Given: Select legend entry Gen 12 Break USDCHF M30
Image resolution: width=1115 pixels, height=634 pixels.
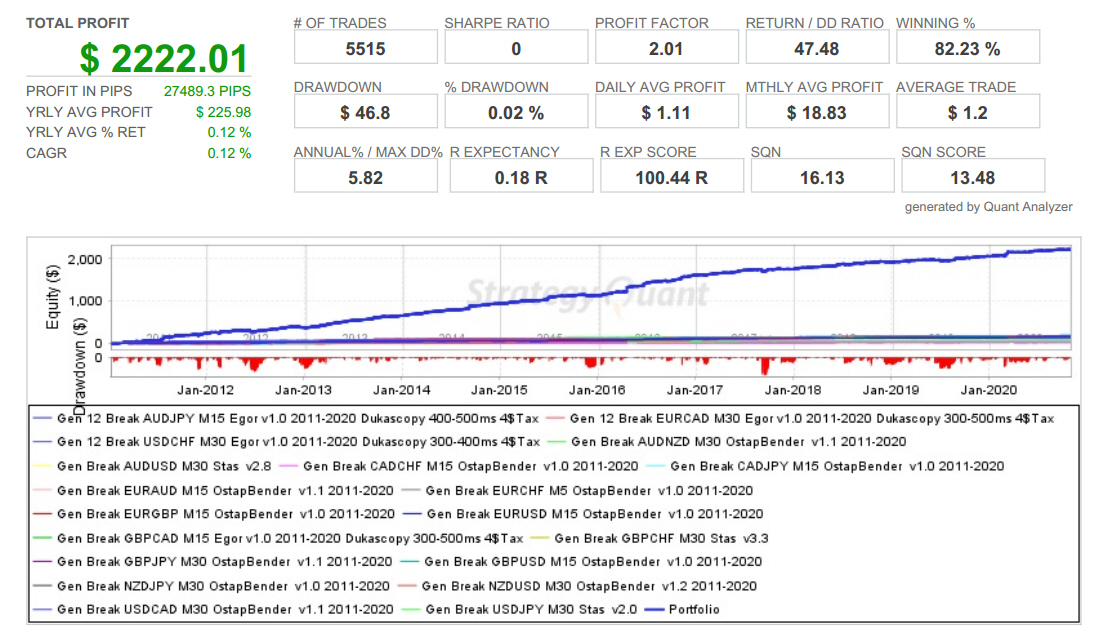Looking at the screenshot, I should click(287, 441).
